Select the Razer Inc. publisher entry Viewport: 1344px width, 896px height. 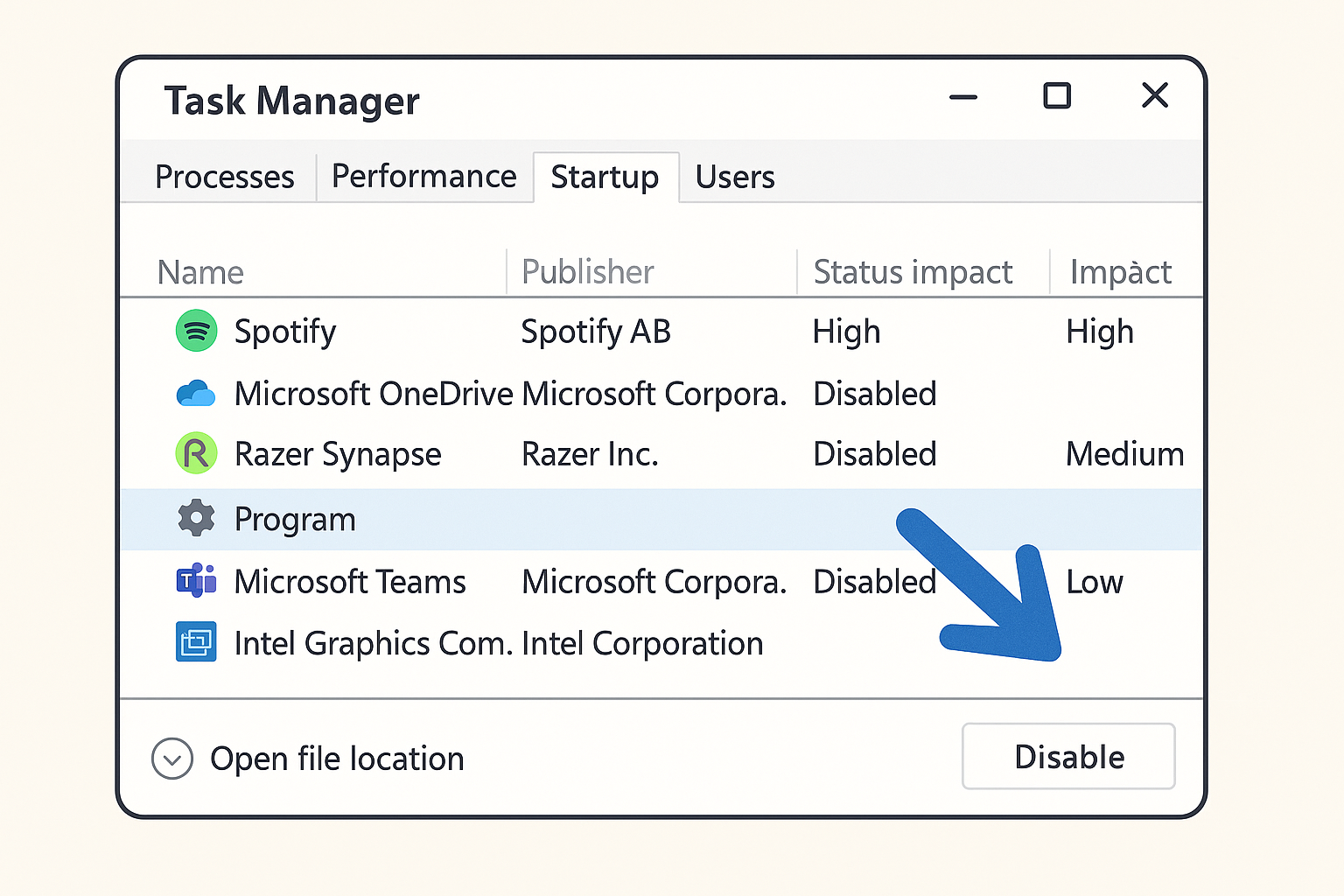(x=590, y=453)
